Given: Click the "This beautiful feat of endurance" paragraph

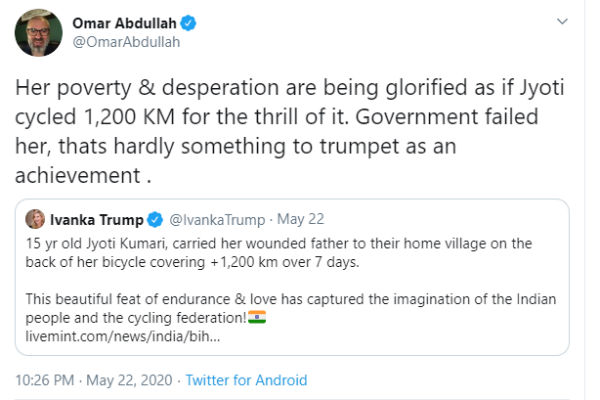Looking at the screenshot, I should pyautogui.click(x=280, y=300).
